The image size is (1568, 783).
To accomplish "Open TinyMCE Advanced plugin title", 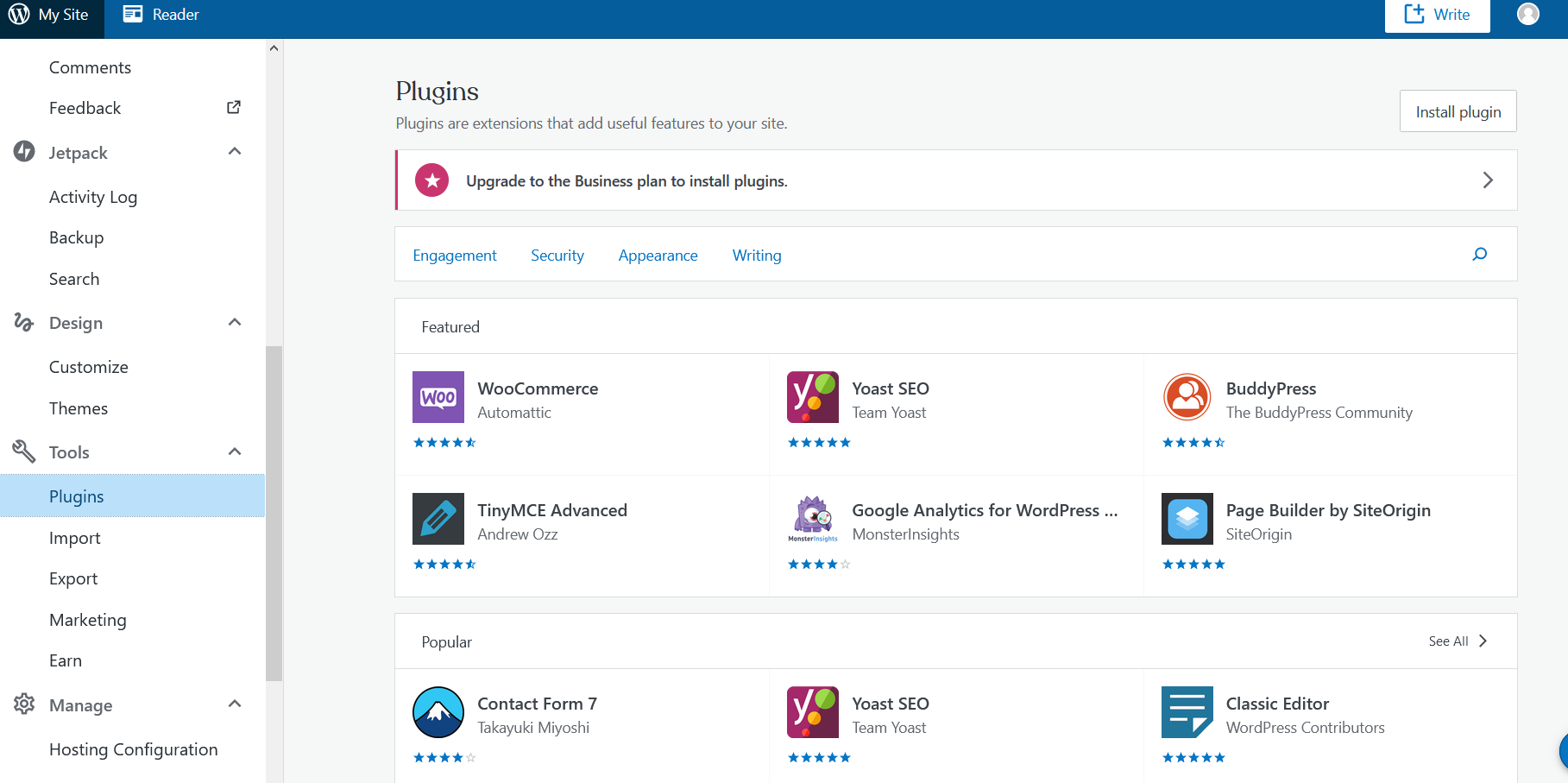I will 552,510.
